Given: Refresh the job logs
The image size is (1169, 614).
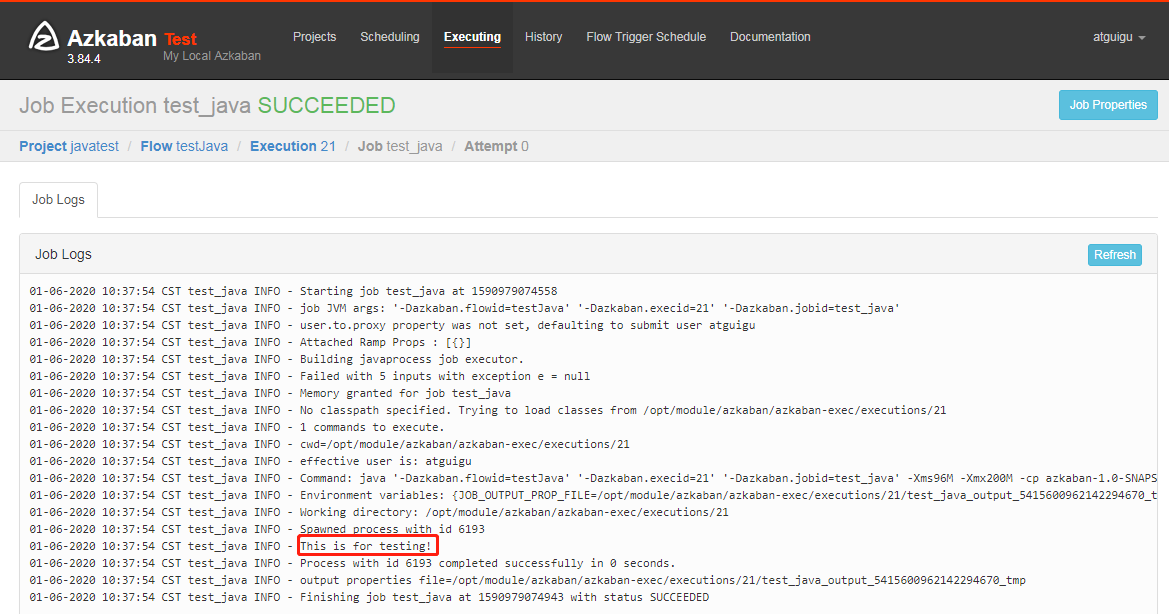Looking at the screenshot, I should [x=1115, y=255].
